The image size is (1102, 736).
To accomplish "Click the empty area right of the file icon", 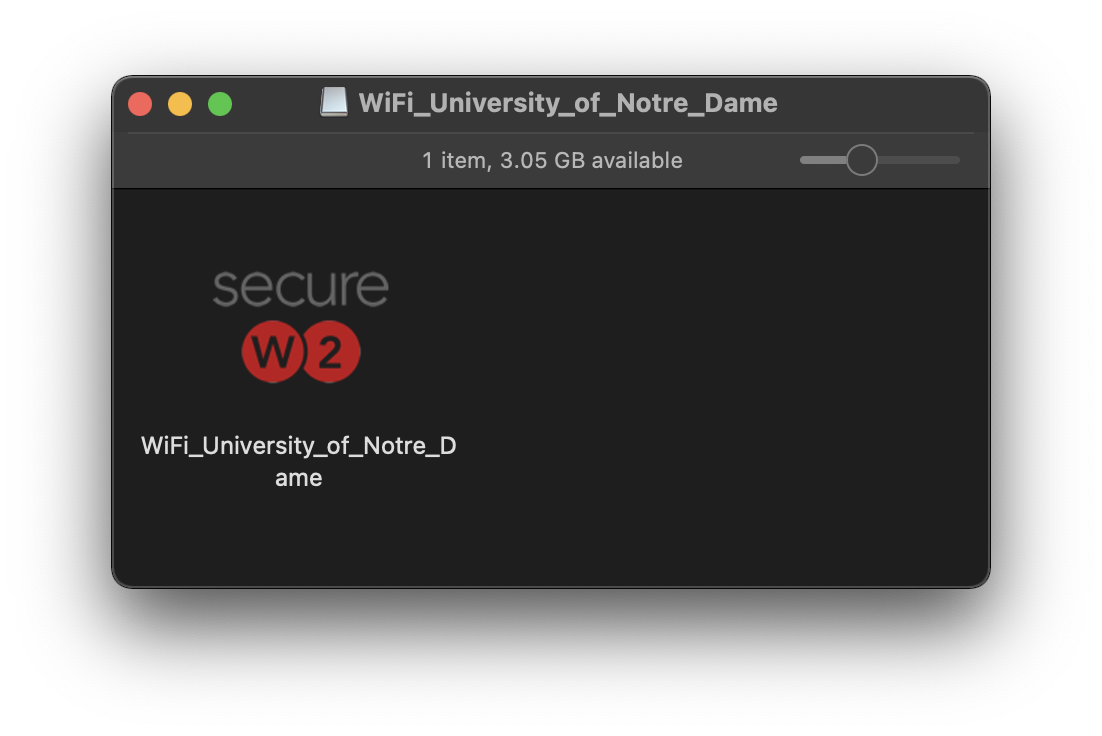I will [x=700, y=380].
